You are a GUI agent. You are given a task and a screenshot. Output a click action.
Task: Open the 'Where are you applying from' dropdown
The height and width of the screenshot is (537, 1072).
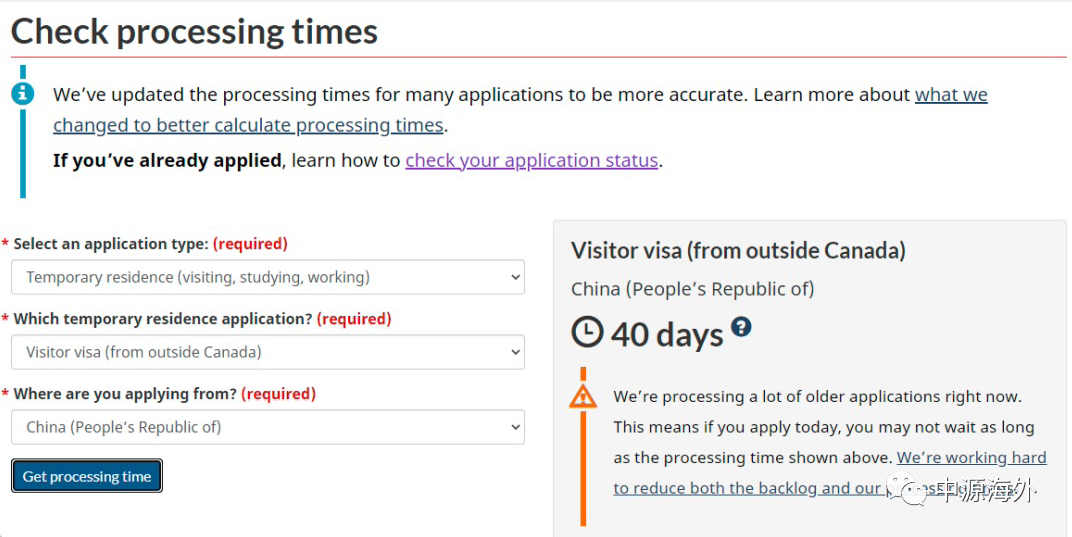point(268,428)
